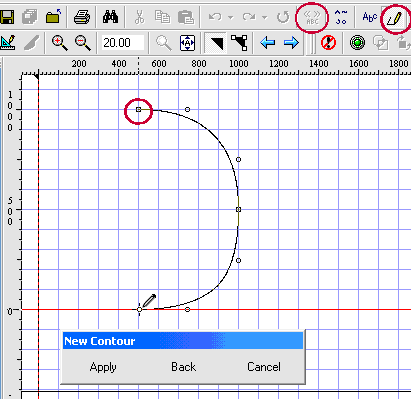Image resolution: width=411 pixels, height=399 pixels.
Task: Redo the last undone action
Action: [x=249, y=16]
